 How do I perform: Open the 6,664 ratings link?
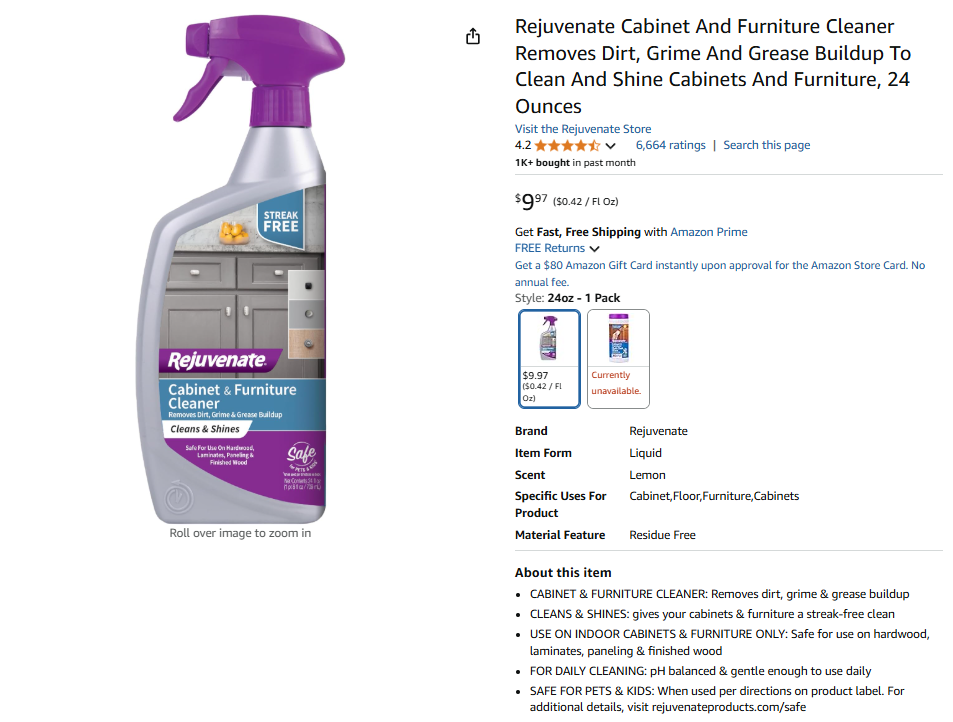coord(670,145)
